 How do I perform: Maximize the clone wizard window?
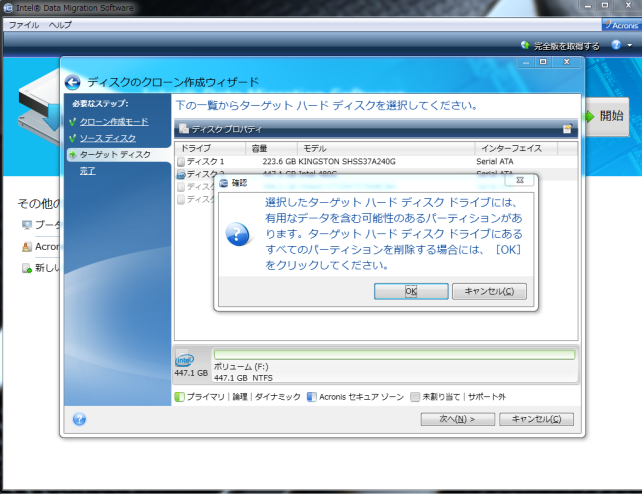click(x=543, y=62)
